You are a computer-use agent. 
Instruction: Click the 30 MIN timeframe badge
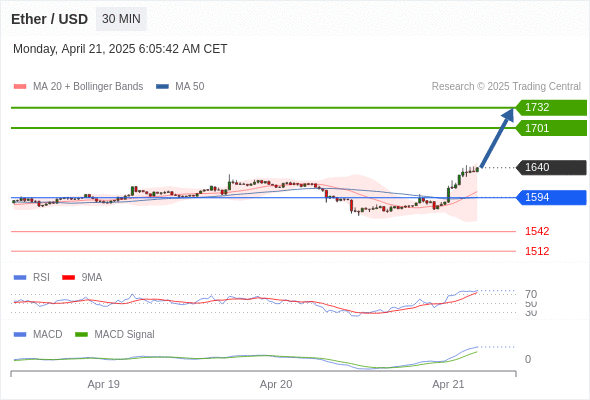(x=121, y=19)
